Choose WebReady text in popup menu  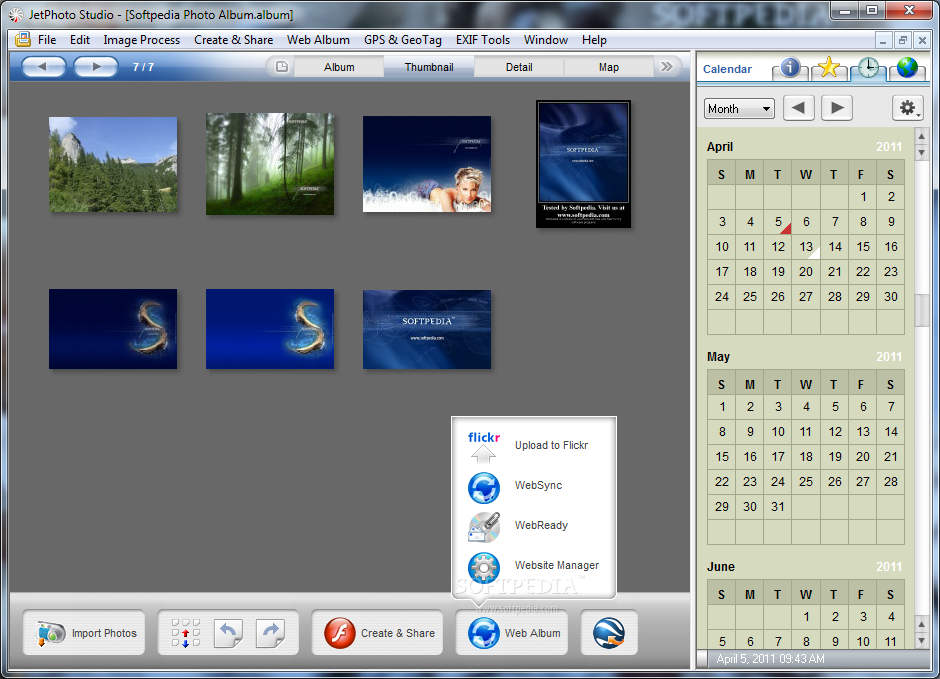pos(541,525)
